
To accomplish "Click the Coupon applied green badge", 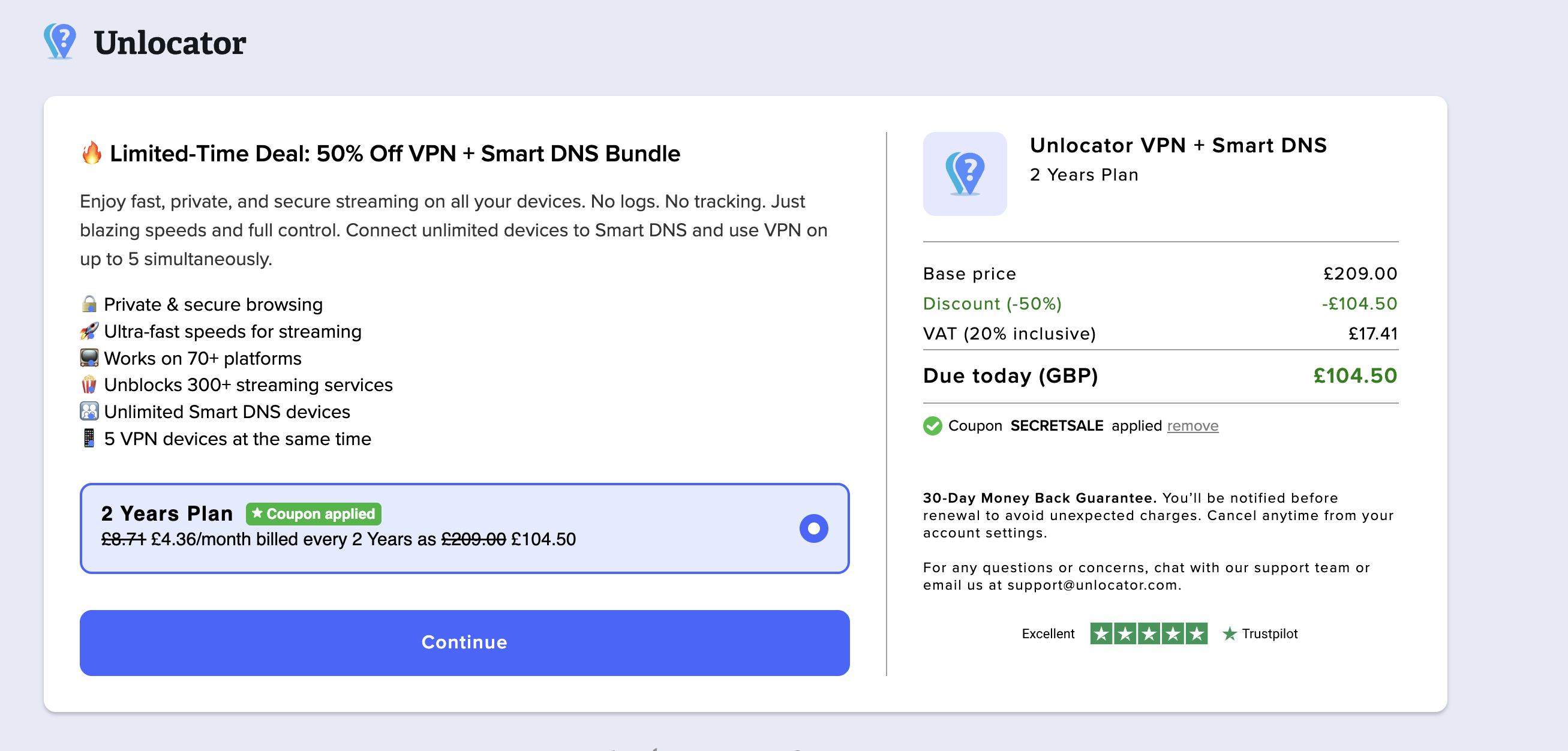I will pos(314,513).
